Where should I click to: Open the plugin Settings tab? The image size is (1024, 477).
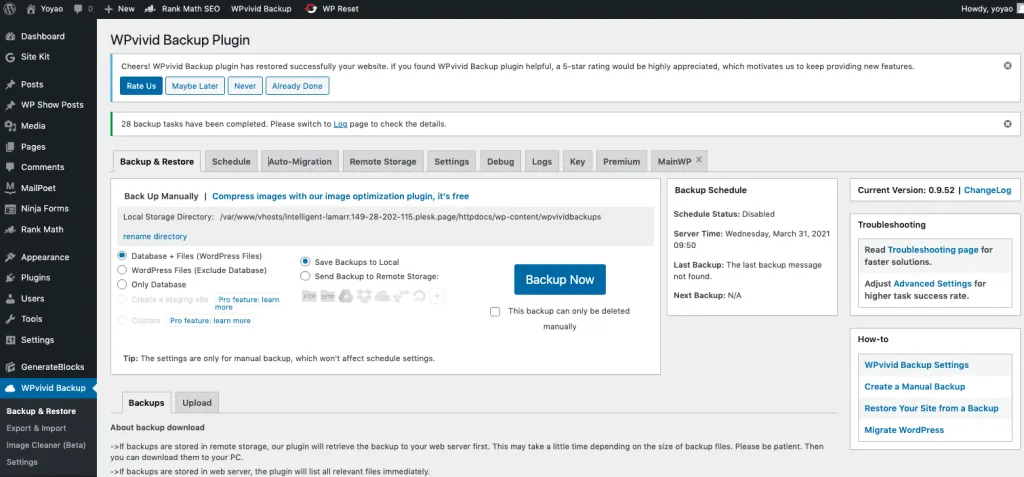pos(452,161)
